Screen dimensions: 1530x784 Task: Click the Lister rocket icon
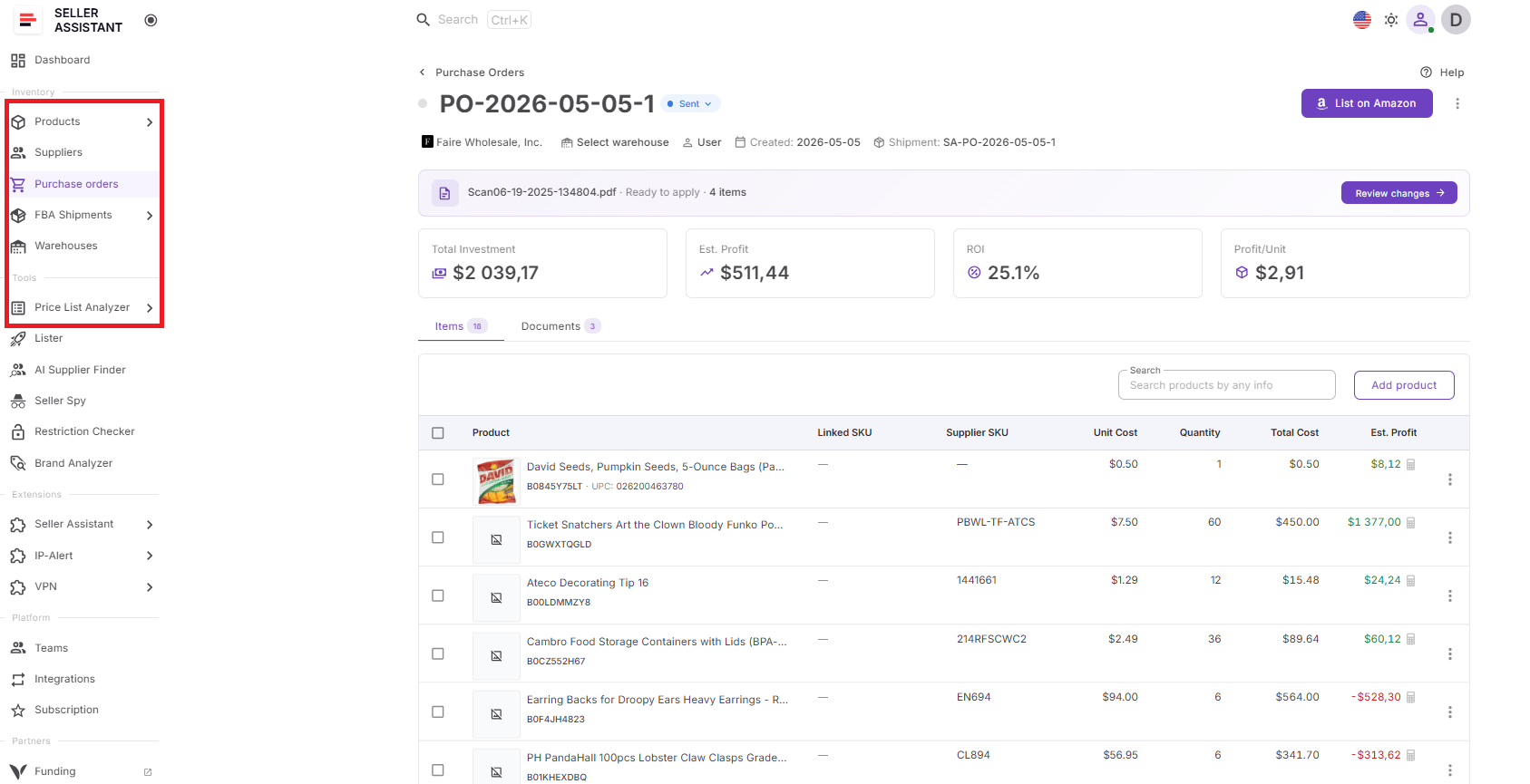coord(18,339)
